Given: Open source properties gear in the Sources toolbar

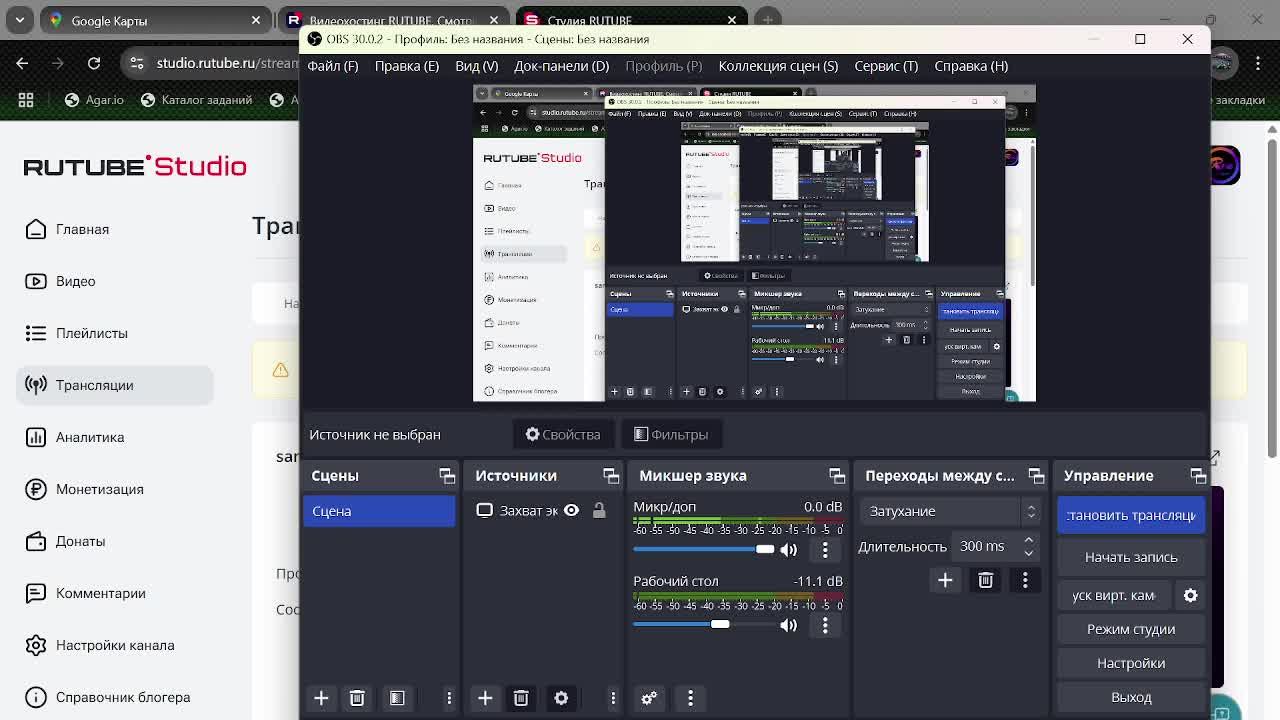Looking at the screenshot, I should point(561,698).
